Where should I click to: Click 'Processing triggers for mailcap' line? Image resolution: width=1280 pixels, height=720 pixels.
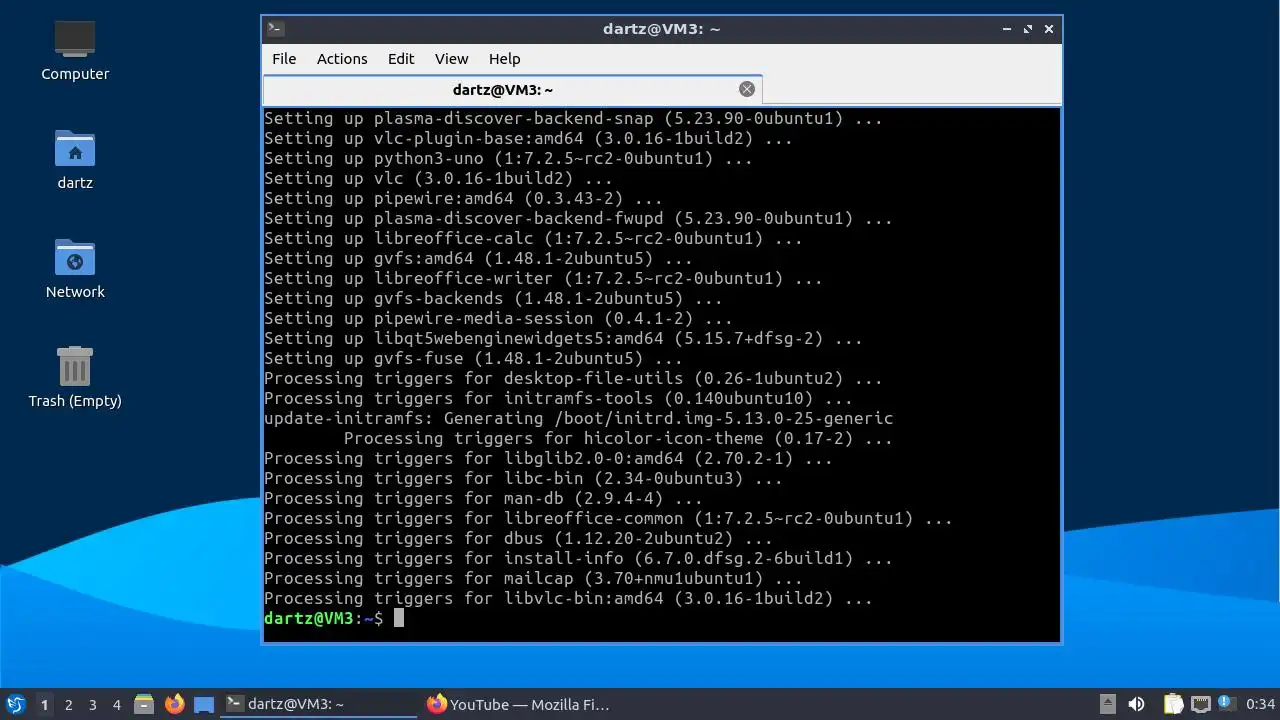(x=533, y=578)
